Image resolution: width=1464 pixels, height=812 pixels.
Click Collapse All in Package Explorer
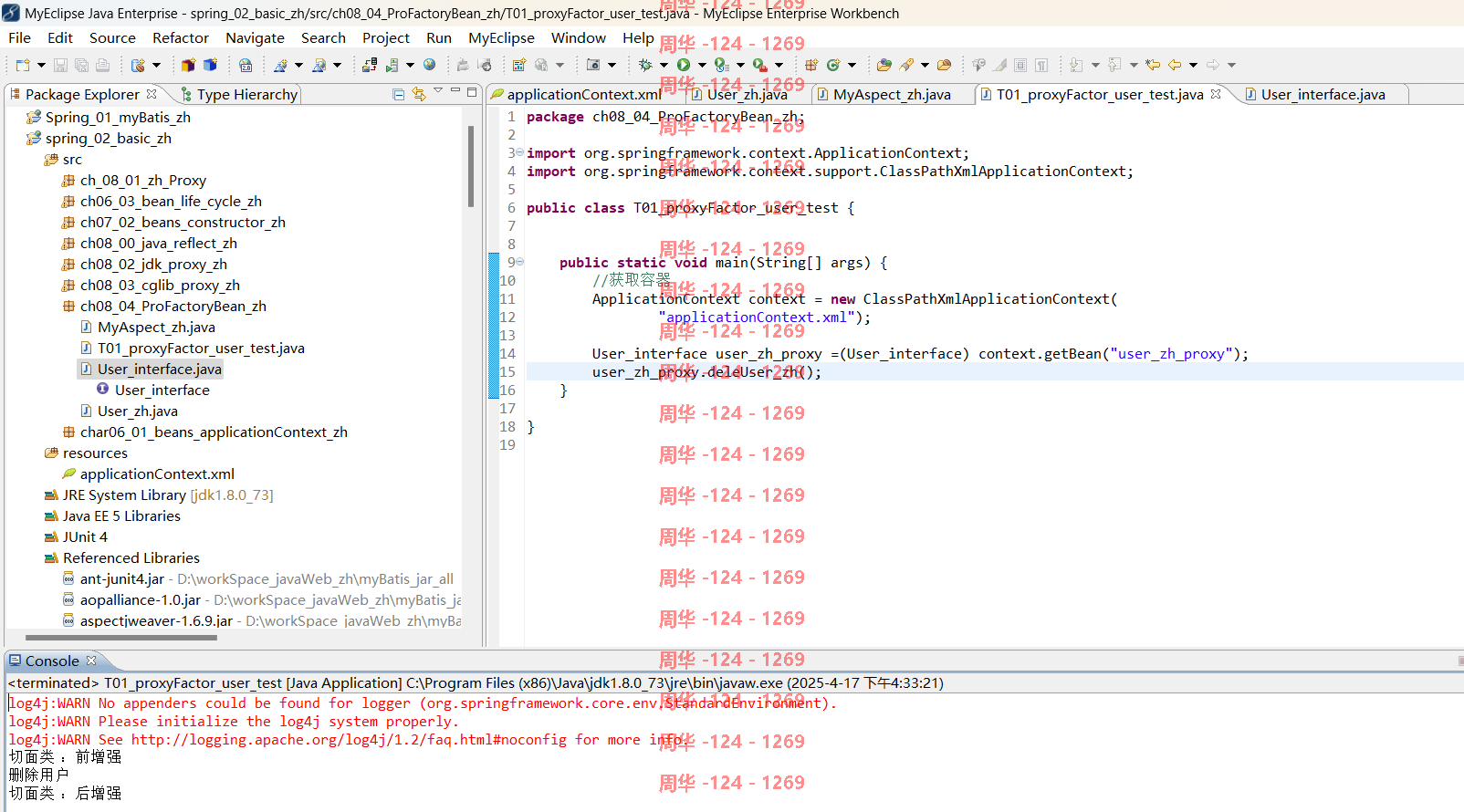coord(399,94)
